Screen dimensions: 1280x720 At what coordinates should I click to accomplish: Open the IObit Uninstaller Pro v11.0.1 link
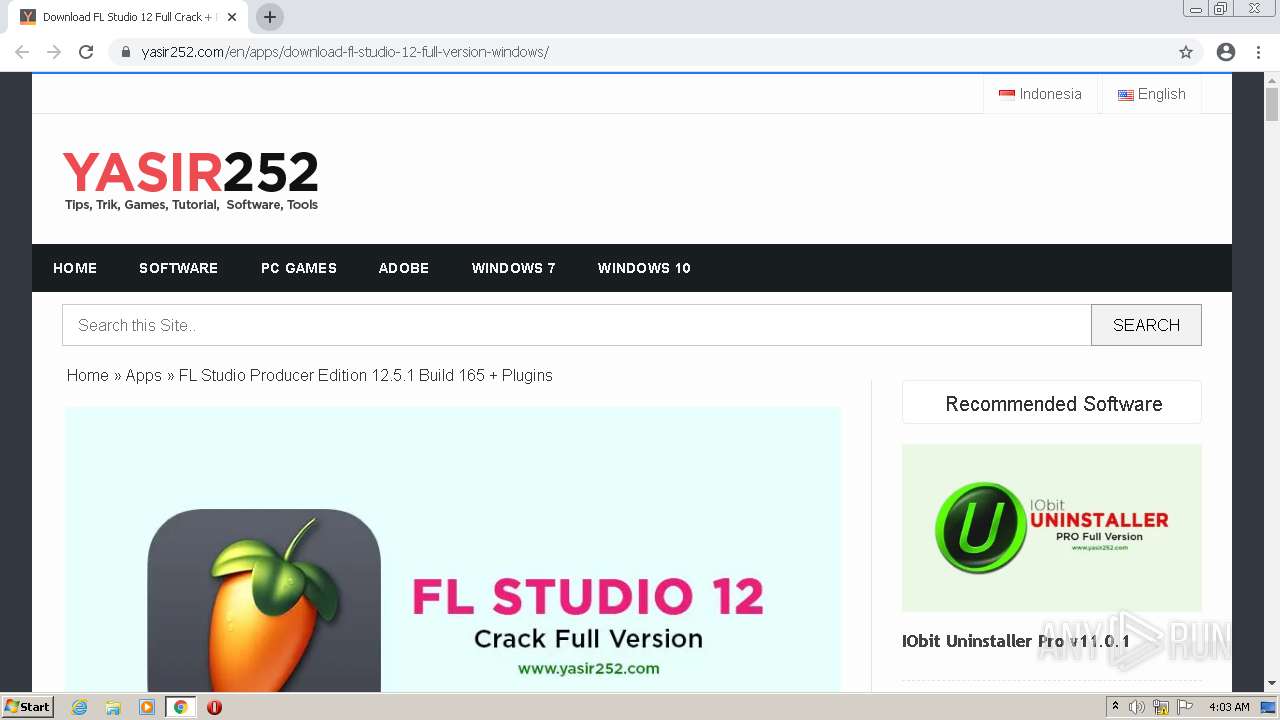point(1015,641)
